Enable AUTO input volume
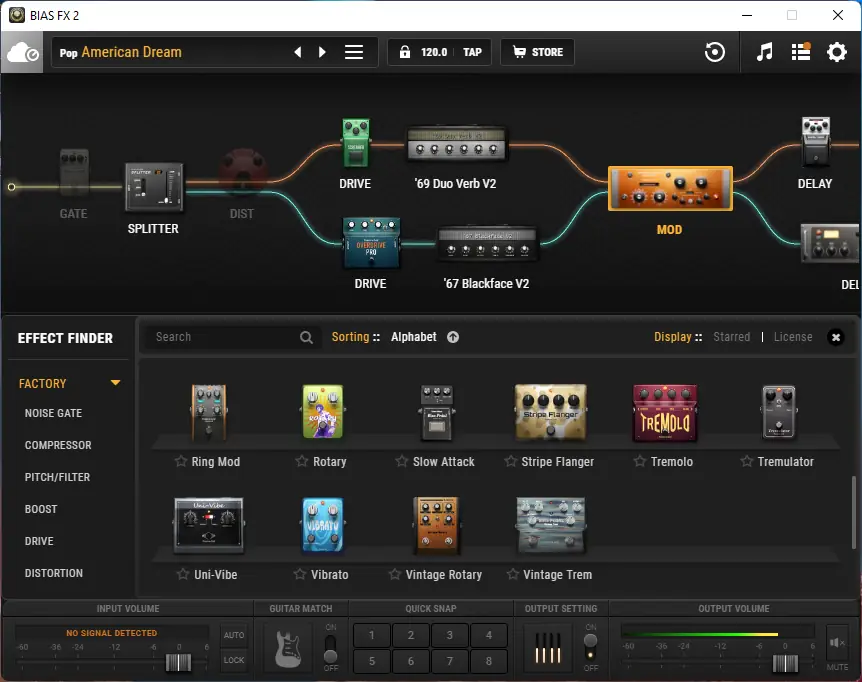862x682 pixels. tap(234, 635)
